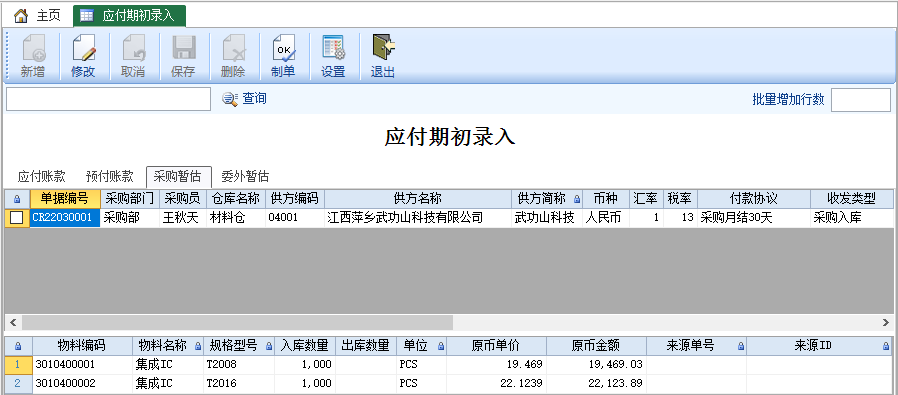Click the 江西萍乡武功山科技有限公司 cell
This screenshot has height=395, width=898.
point(418,218)
